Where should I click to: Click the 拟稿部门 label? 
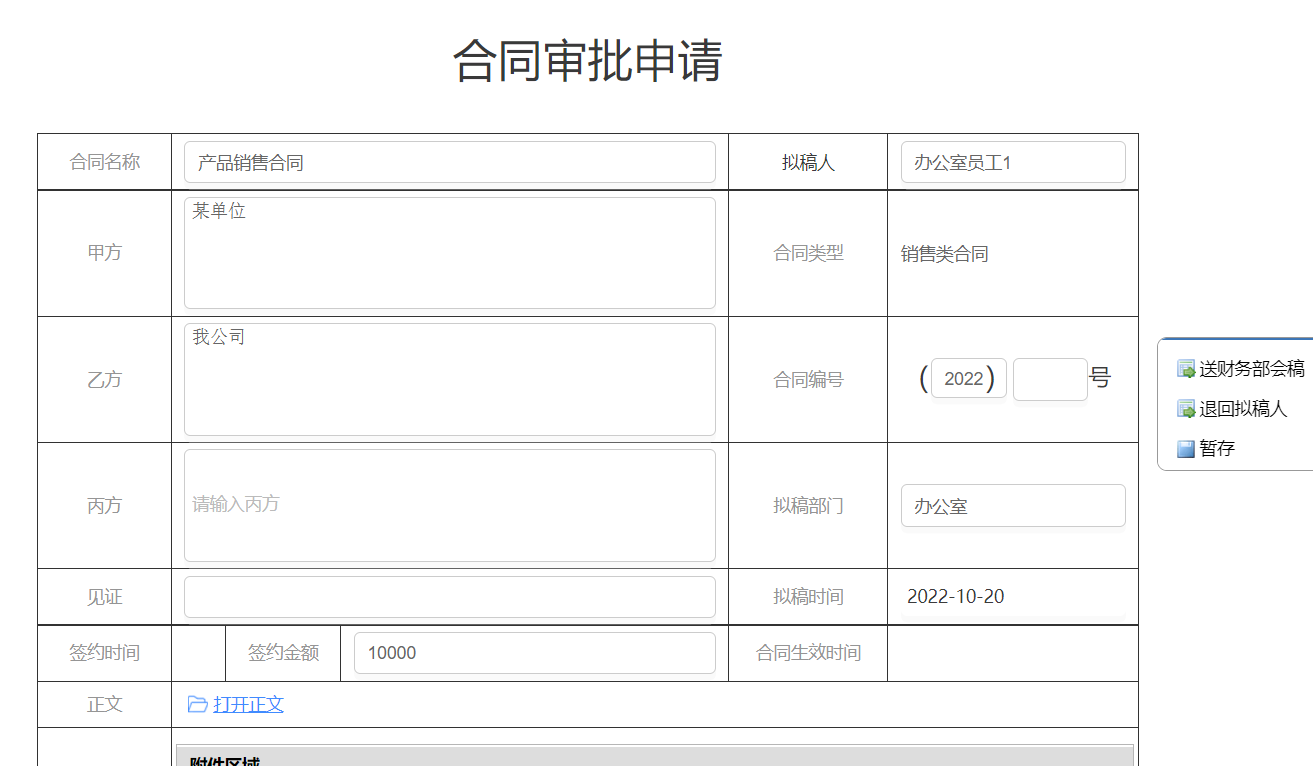tap(808, 506)
